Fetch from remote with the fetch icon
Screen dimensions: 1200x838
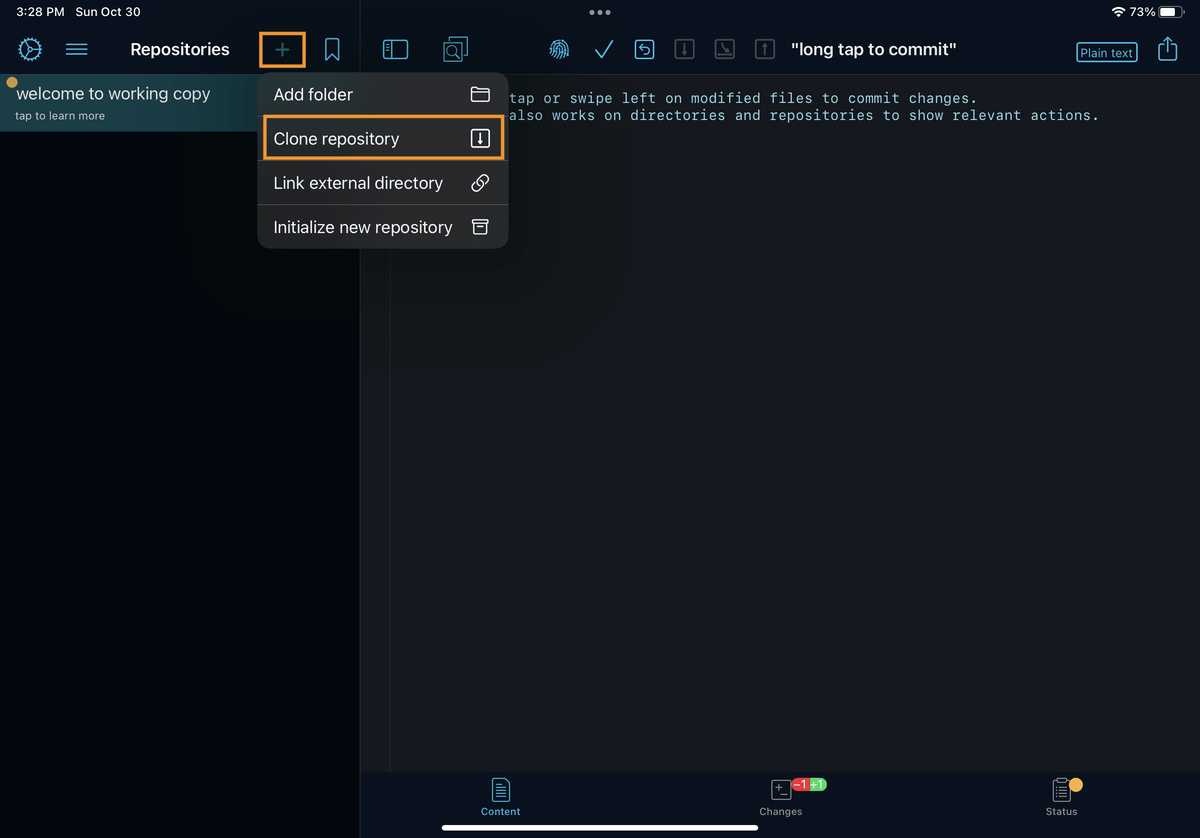(x=724, y=48)
